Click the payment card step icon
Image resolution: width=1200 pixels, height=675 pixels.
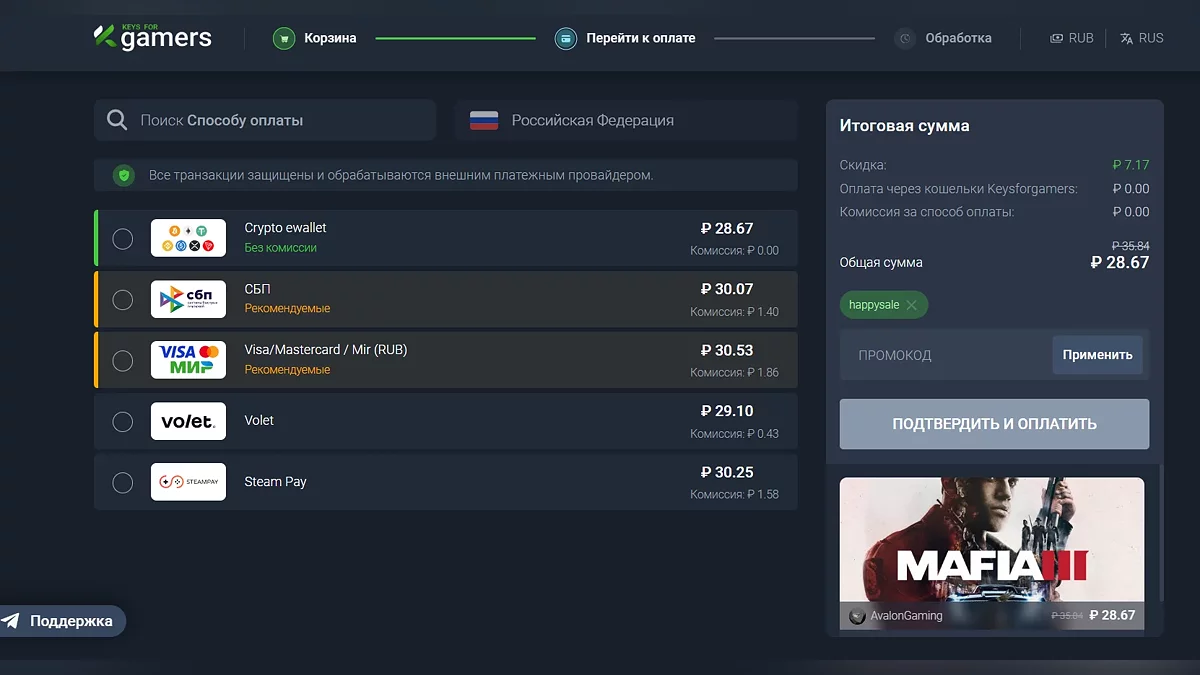pyautogui.click(x=566, y=39)
